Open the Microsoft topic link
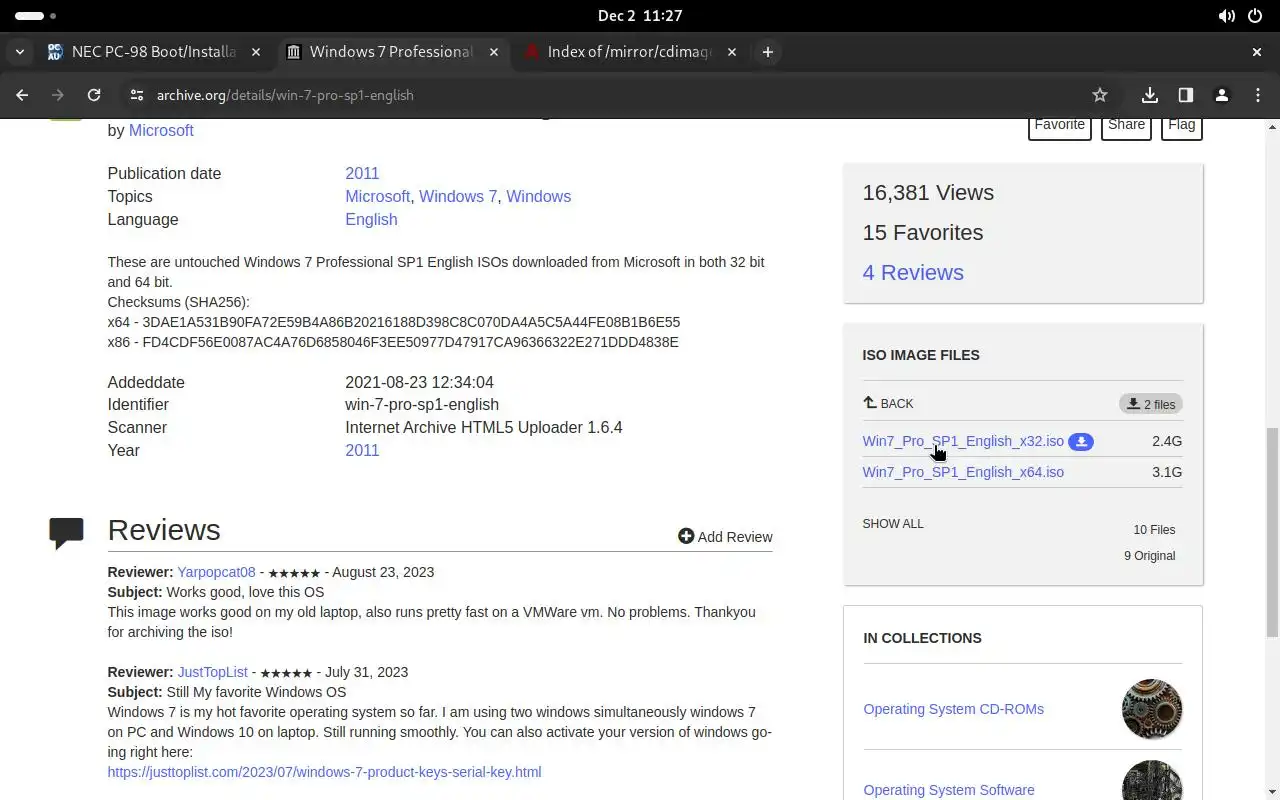Image resolution: width=1280 pixels, height=800 pixels. tap(377, 196)
